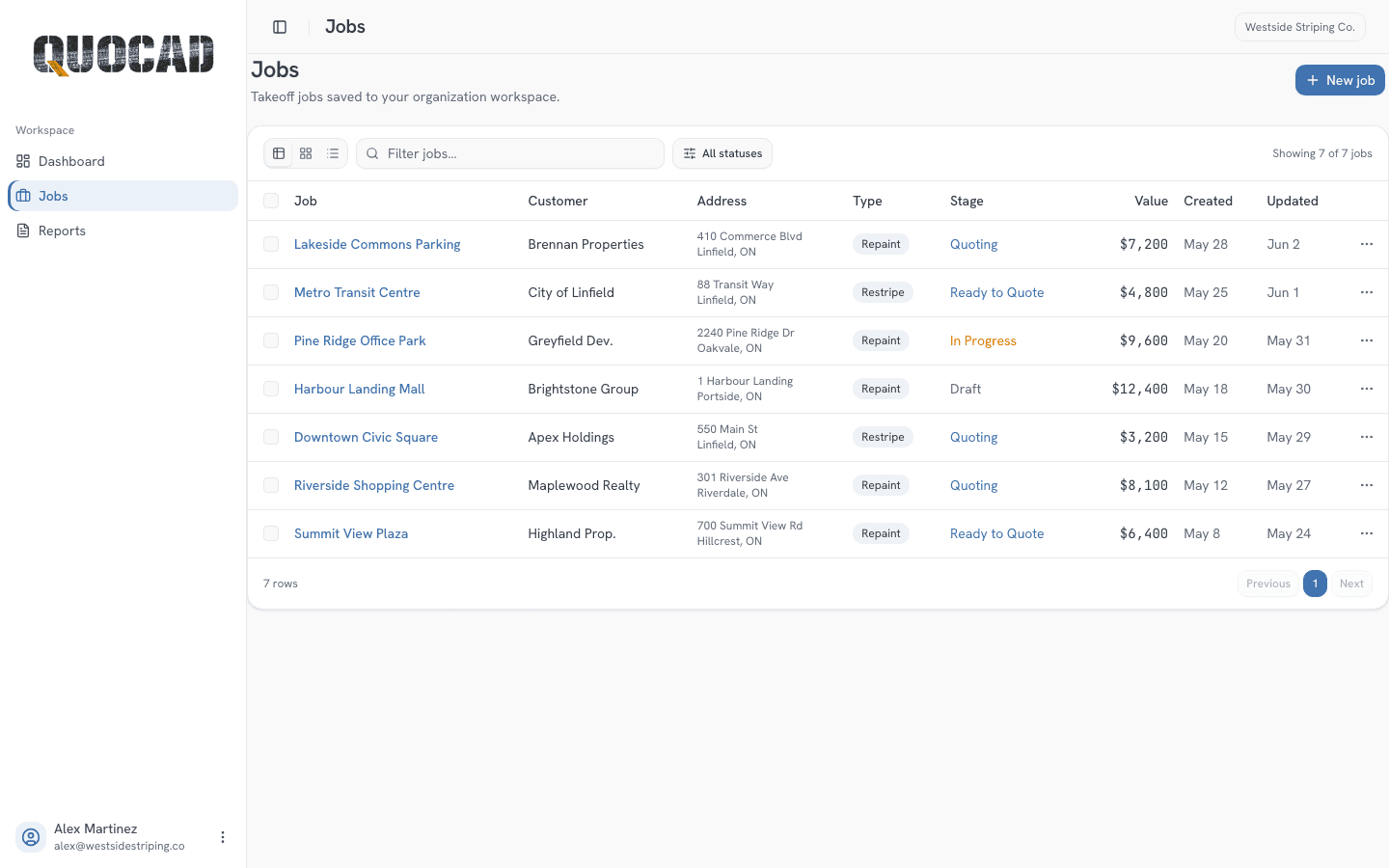
Task: Sort by Created column header
Action: pyautogui.click(x=1208, y=201)
